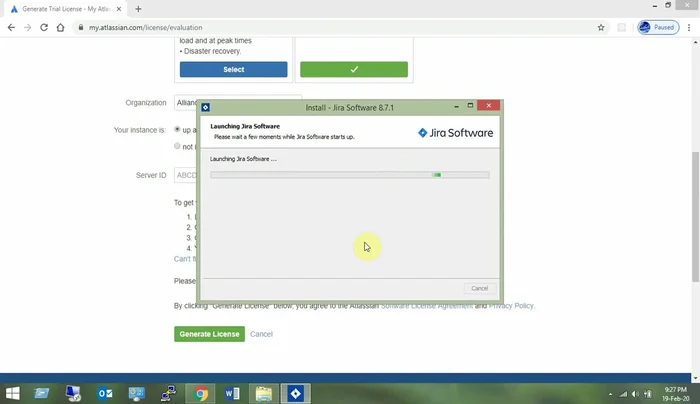Screen dimensions: 700x404
Task: Click Cancel in the Jira installer
Action: point(479,288)
